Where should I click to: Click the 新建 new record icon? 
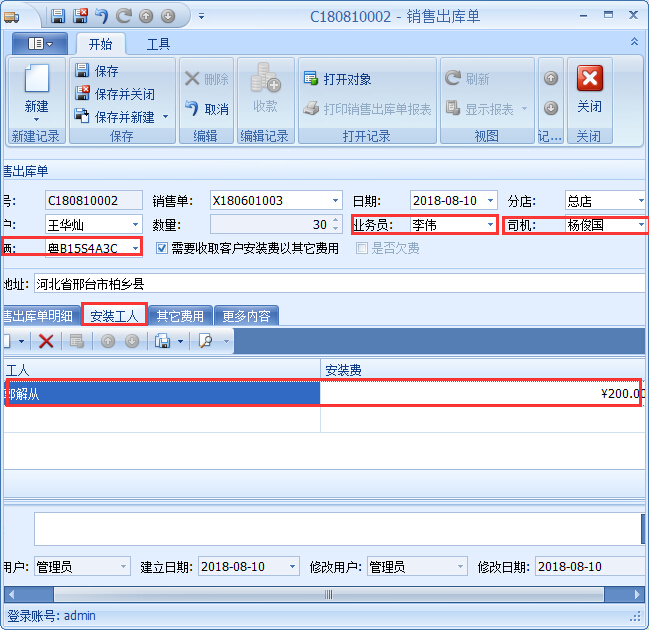36,85
